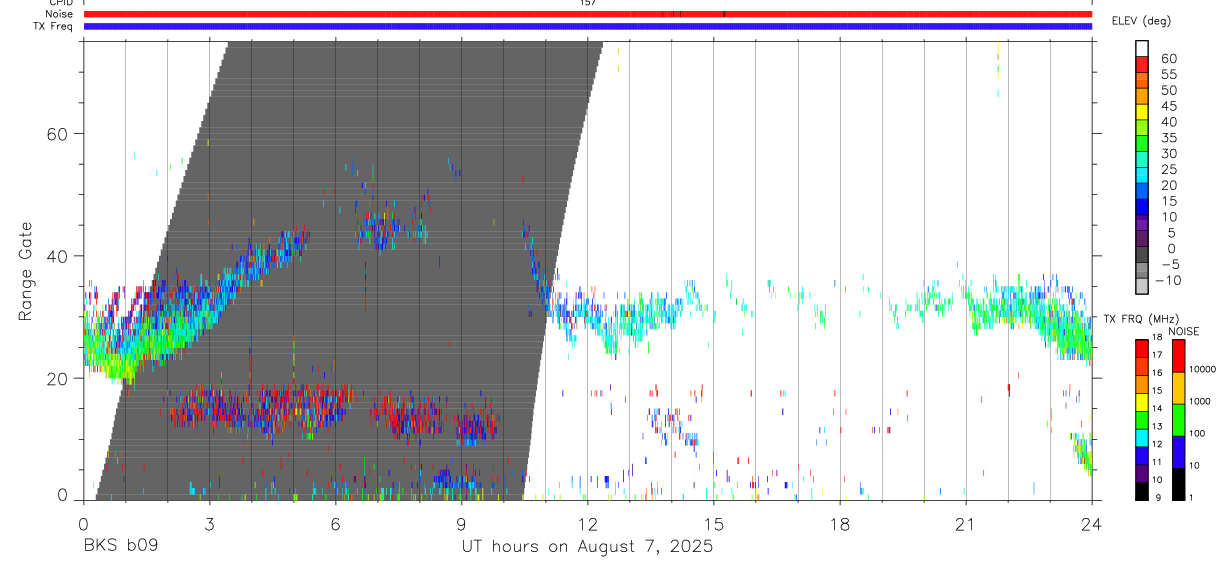
Task: Click the "-10" label on ELEV colorbar
Action: (x=1170, y=281)
